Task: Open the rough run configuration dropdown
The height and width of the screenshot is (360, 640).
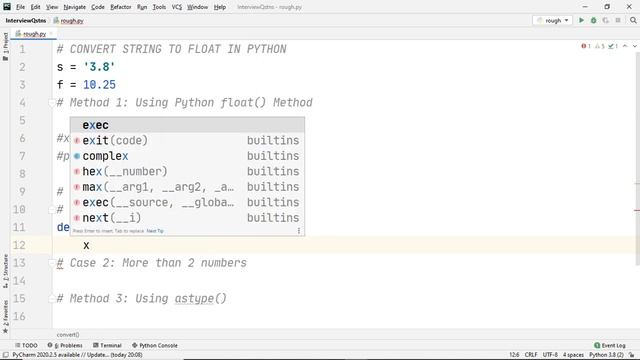Action: click(553, 20)
